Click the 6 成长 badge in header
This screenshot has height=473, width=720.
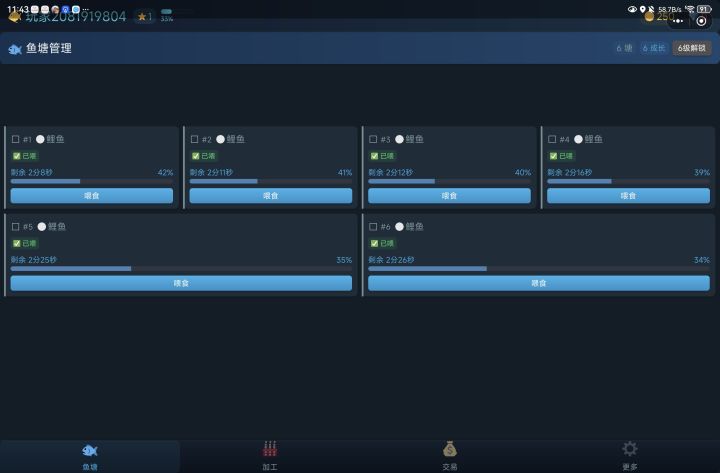[654, 48]
